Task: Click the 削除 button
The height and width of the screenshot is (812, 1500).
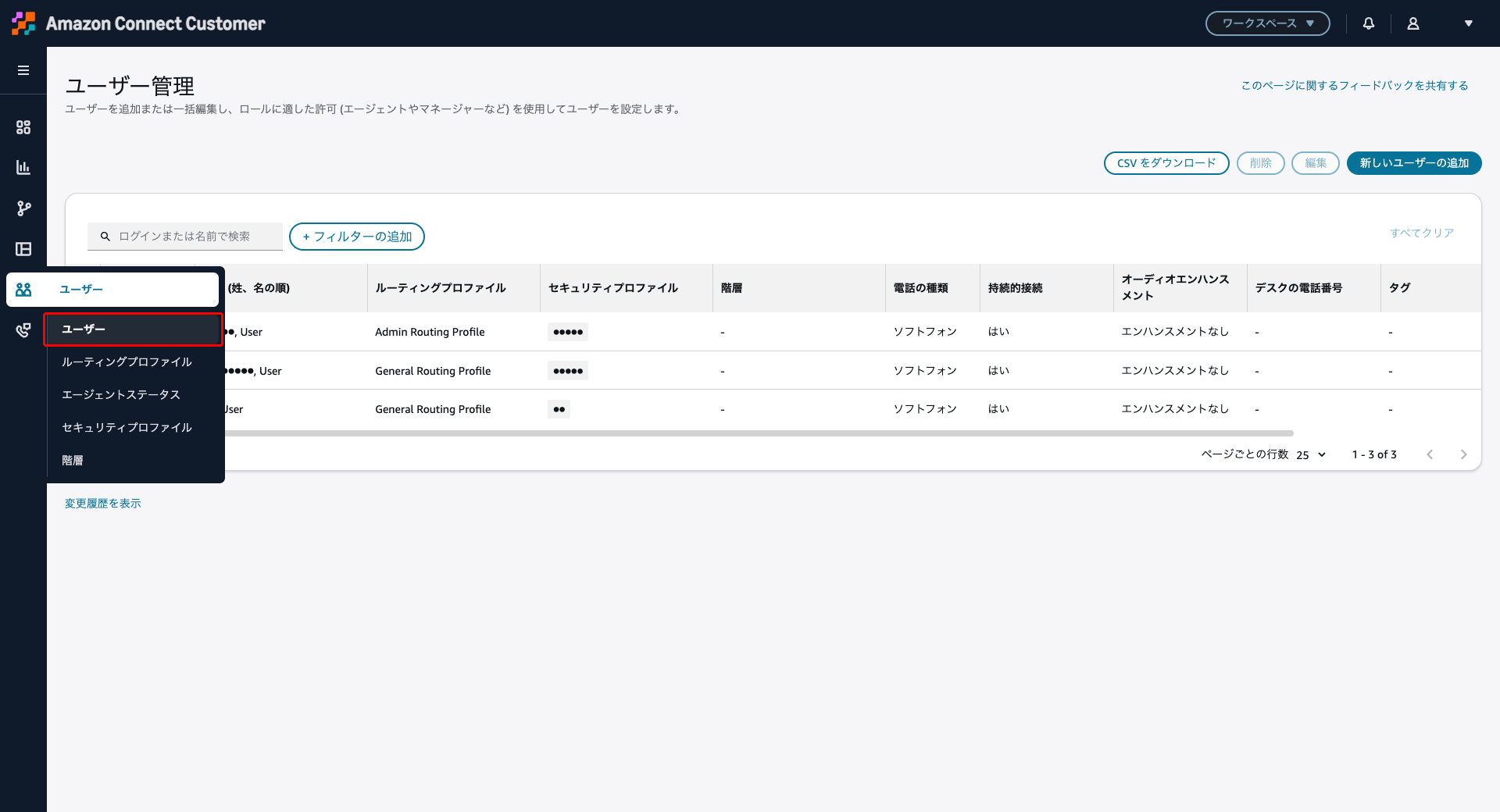Action: (1261, 163)
